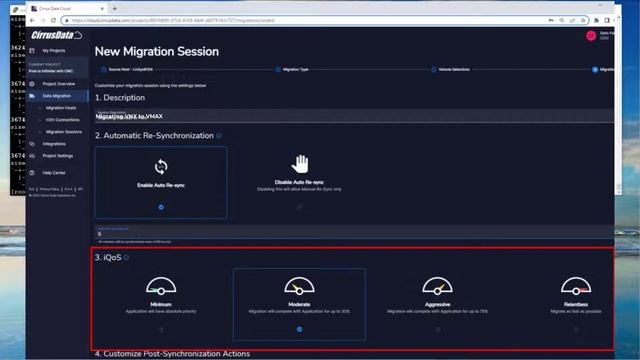640x360 pixels.
Task: Open Project Settings in the sidebar
Action: tap(58, 156)
